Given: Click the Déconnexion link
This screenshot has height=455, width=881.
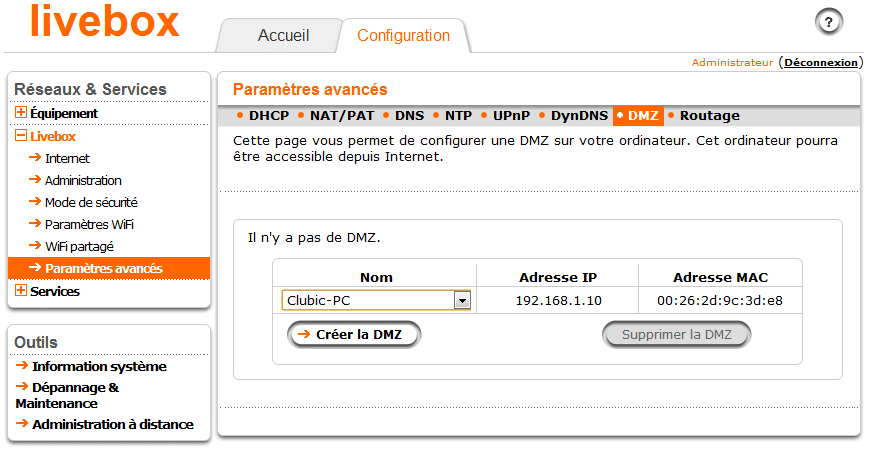Looking at the screenshot, I should pyautogui.click(x=821, y=62).
